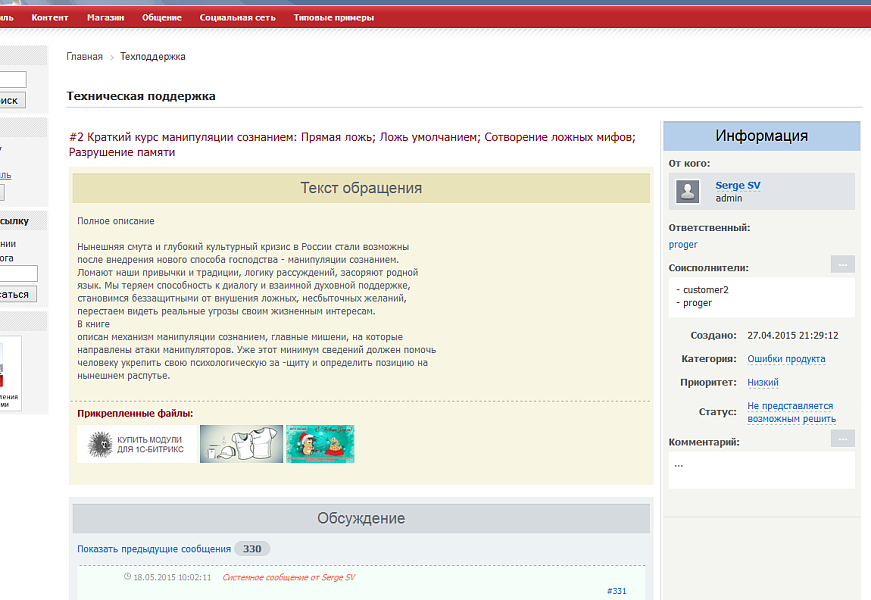The height and width of the screenshot is (600, 871).
Task: Open the Контент menu
Action: point(51,18)
